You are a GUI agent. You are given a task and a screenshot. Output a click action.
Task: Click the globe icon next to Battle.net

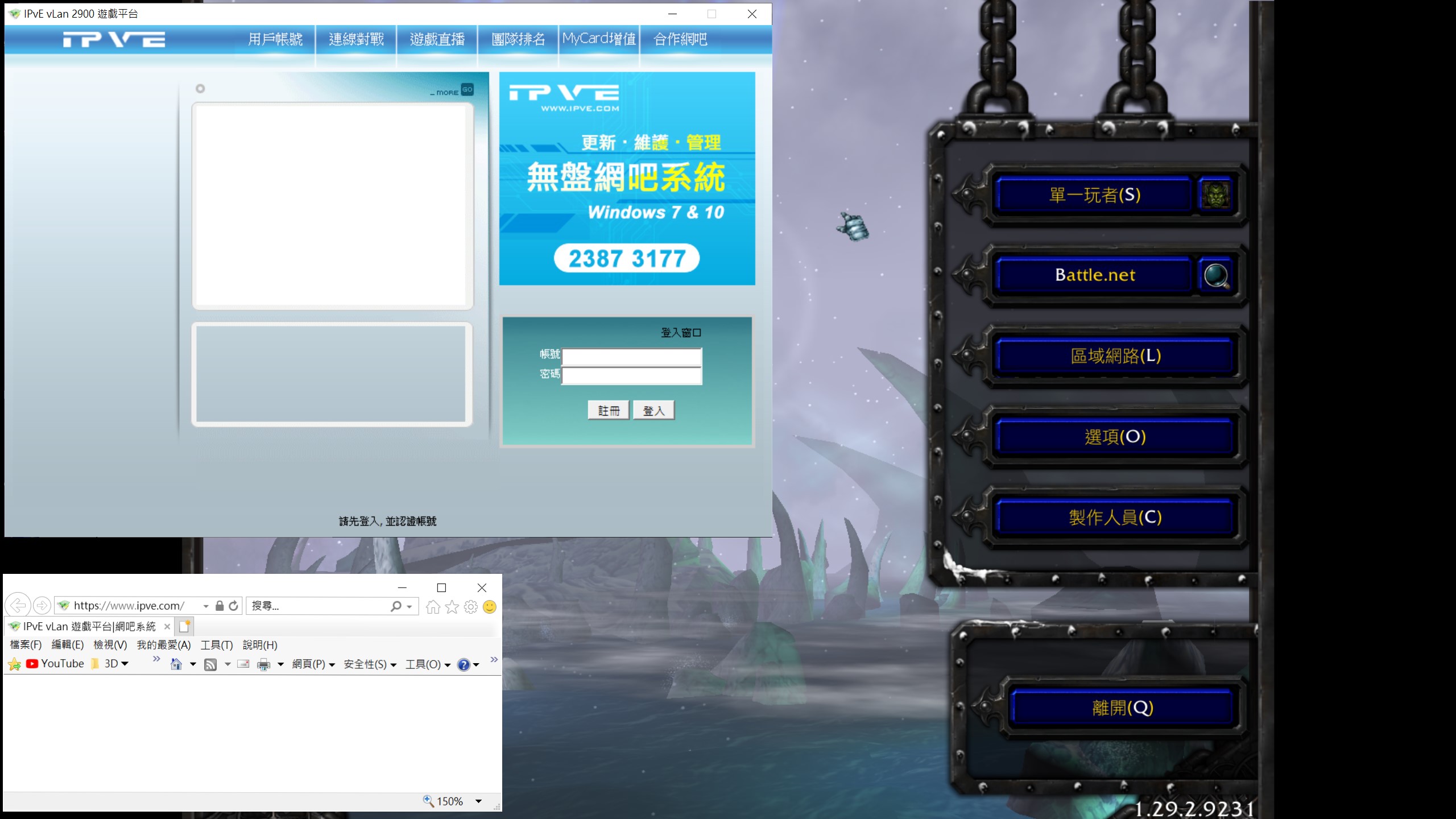1215,276
